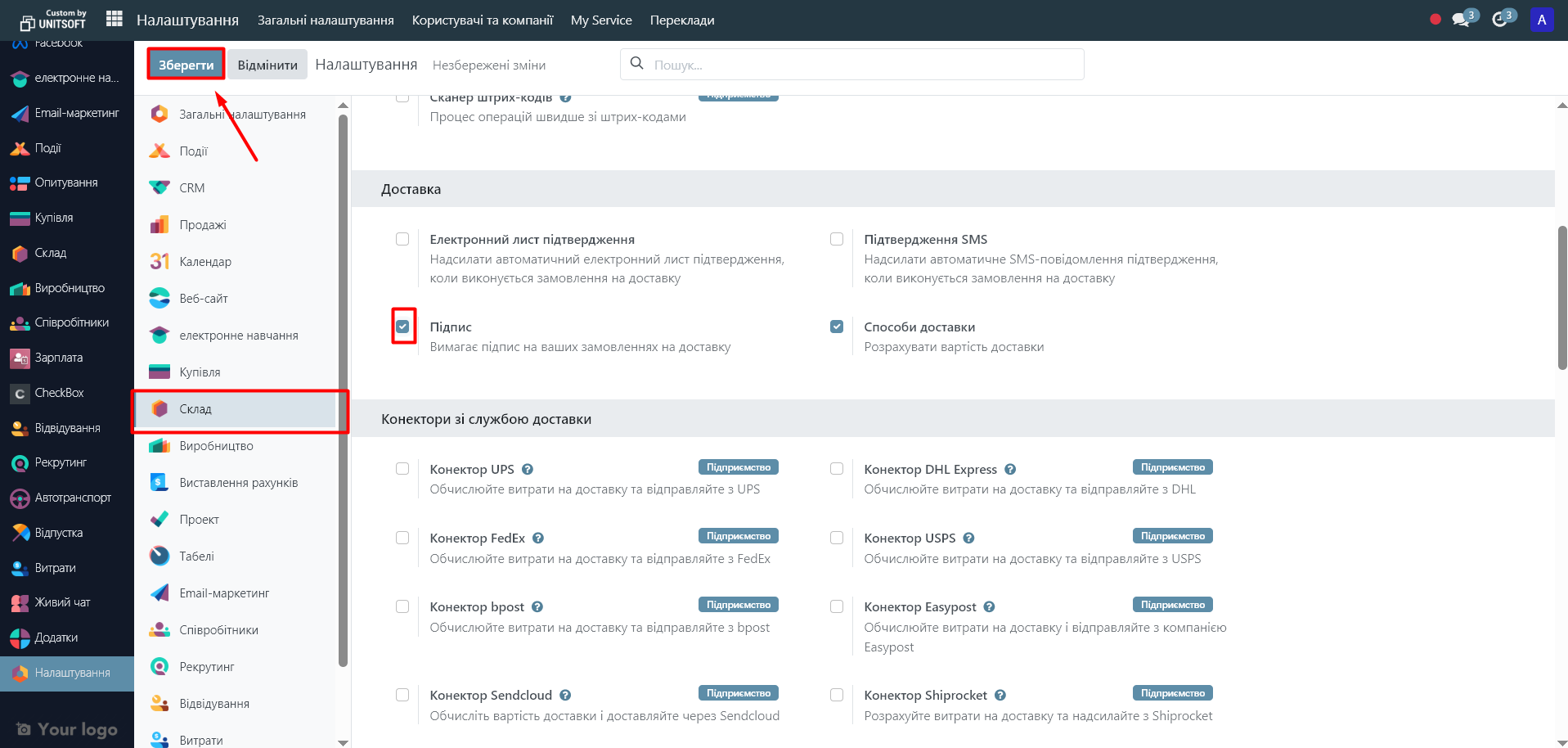The height and width of the screenshot is (748, 1568).
Task: Click the Відмінити button
Action: tap(267, 65)
